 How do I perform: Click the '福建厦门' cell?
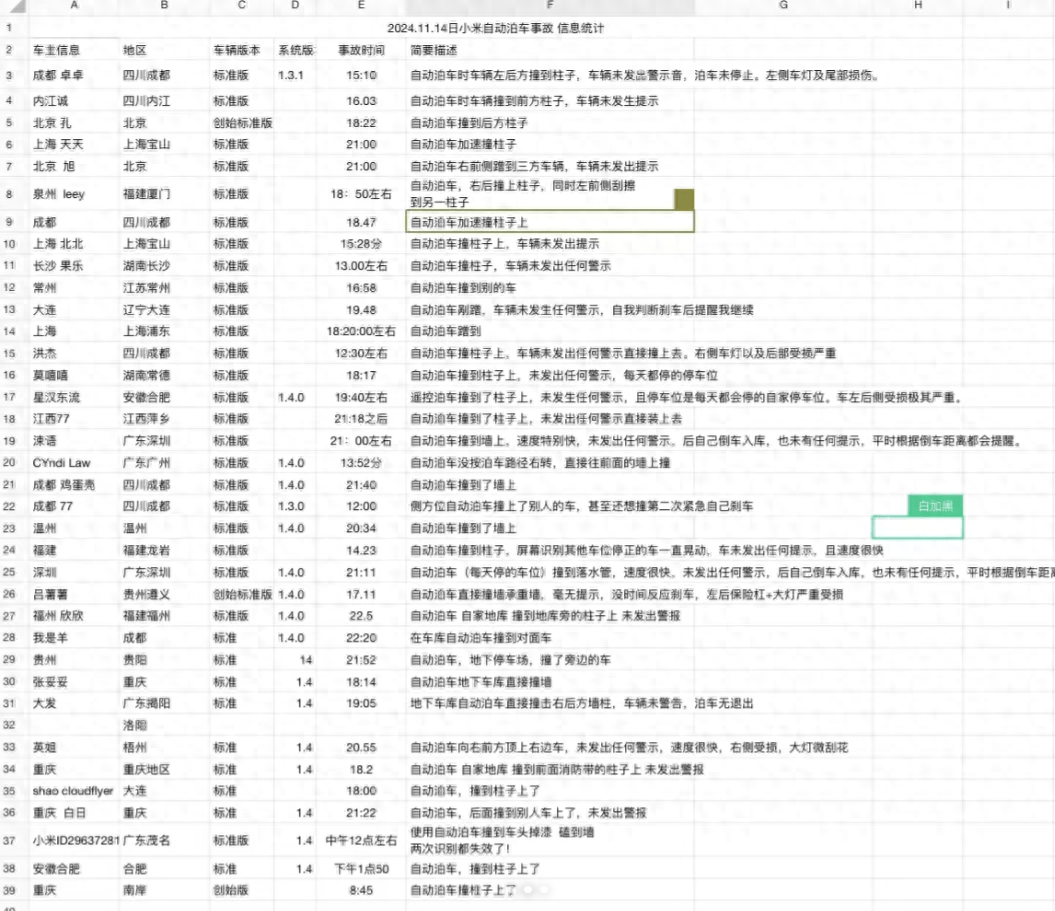click(147, 194)
